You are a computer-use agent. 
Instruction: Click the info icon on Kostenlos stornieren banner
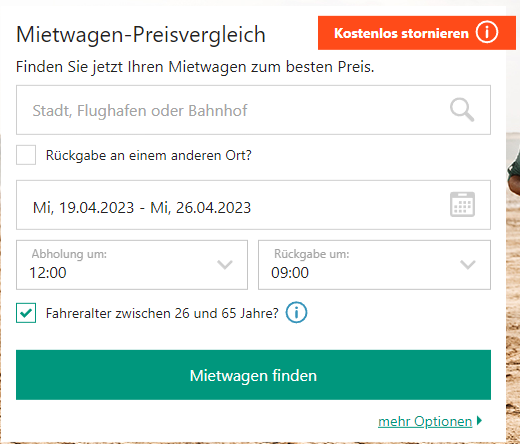click(x=487, y=33)
